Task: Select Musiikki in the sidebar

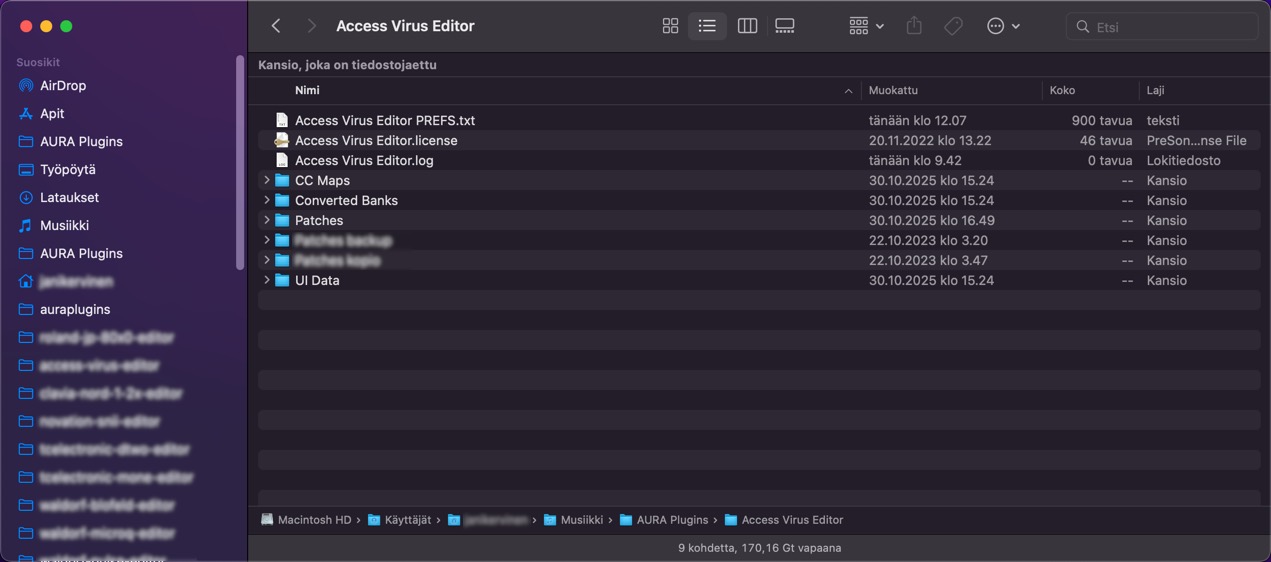Action: coord(64,226)
